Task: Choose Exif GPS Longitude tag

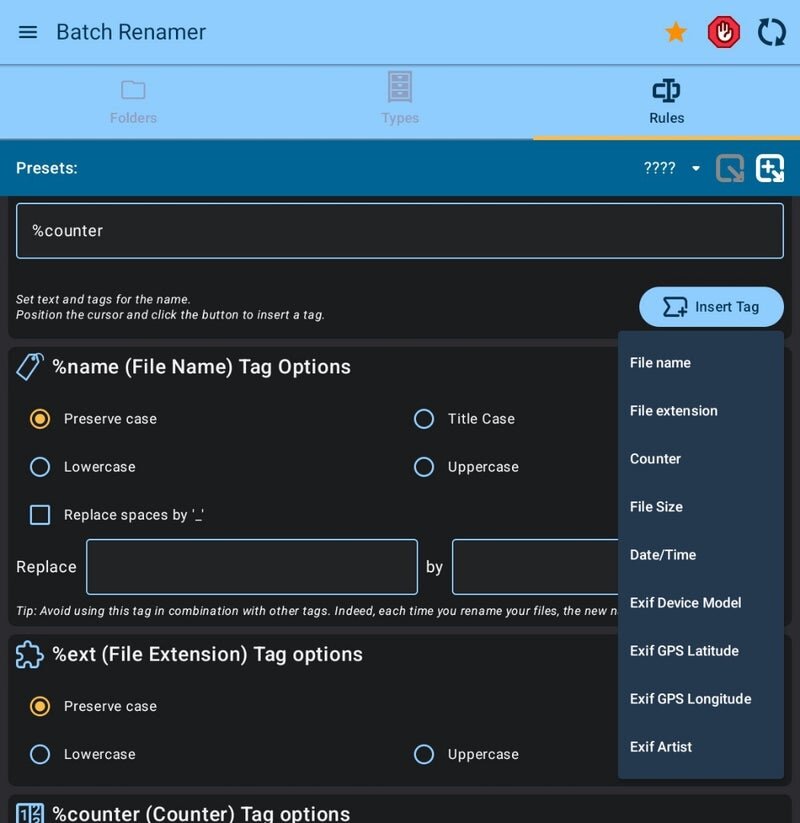Action: point(701,699)
